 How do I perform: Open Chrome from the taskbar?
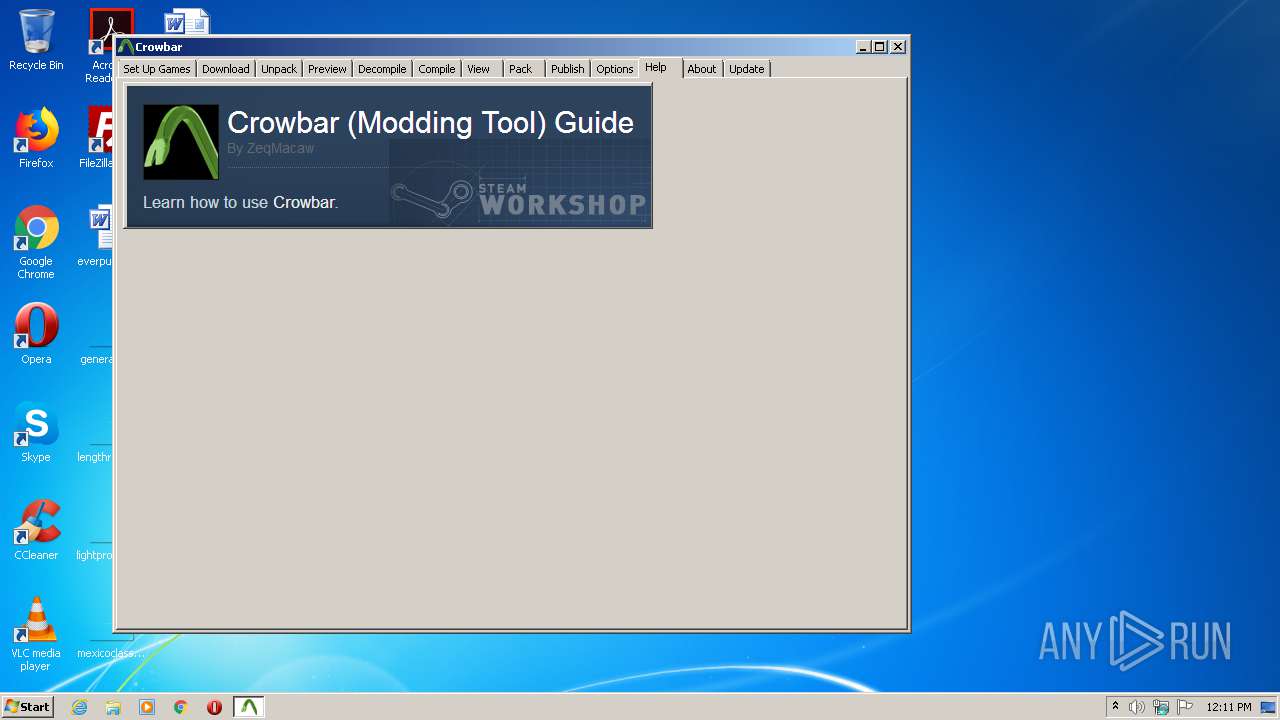point(181,707)
